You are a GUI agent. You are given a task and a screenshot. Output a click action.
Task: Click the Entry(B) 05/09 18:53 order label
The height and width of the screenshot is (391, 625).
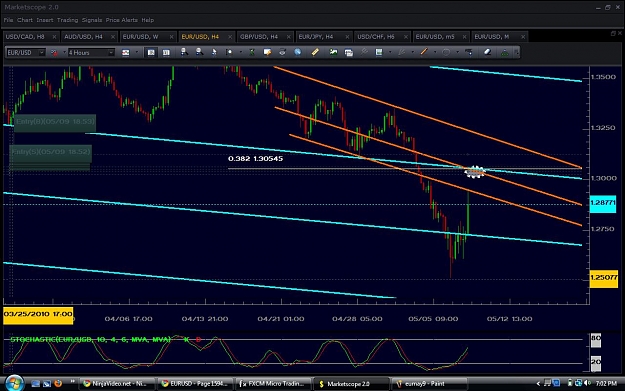pos(55,122)
